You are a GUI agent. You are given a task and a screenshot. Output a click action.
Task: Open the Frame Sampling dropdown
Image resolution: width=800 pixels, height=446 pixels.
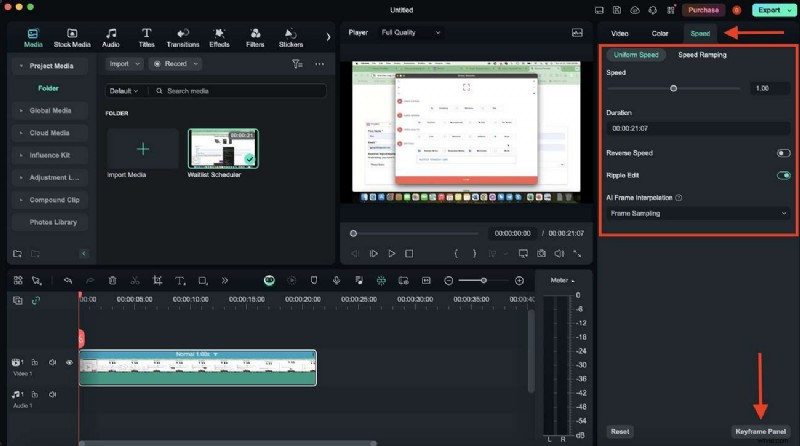(x=698, y=213)
